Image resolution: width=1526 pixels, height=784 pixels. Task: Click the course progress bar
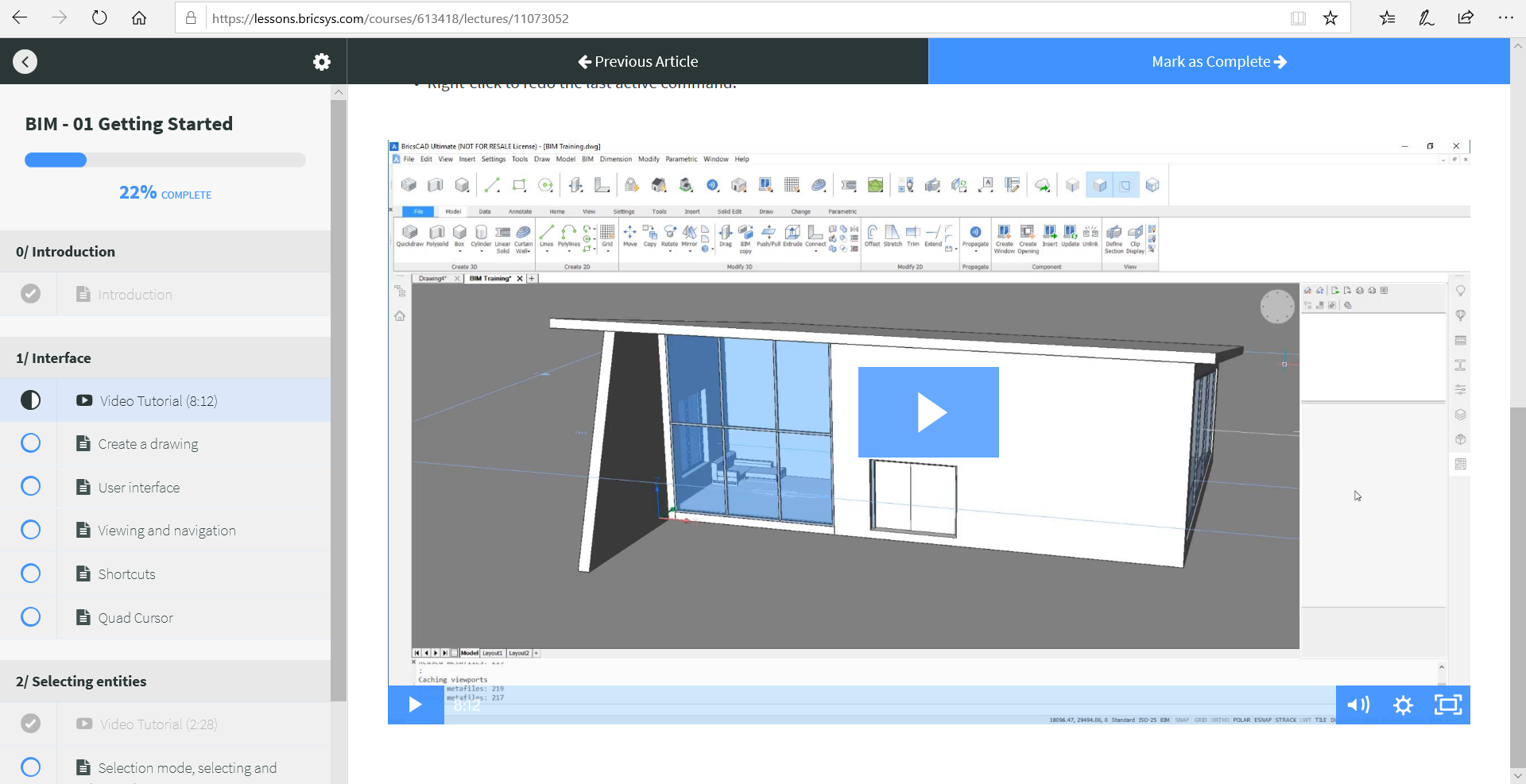click(165, 160)
